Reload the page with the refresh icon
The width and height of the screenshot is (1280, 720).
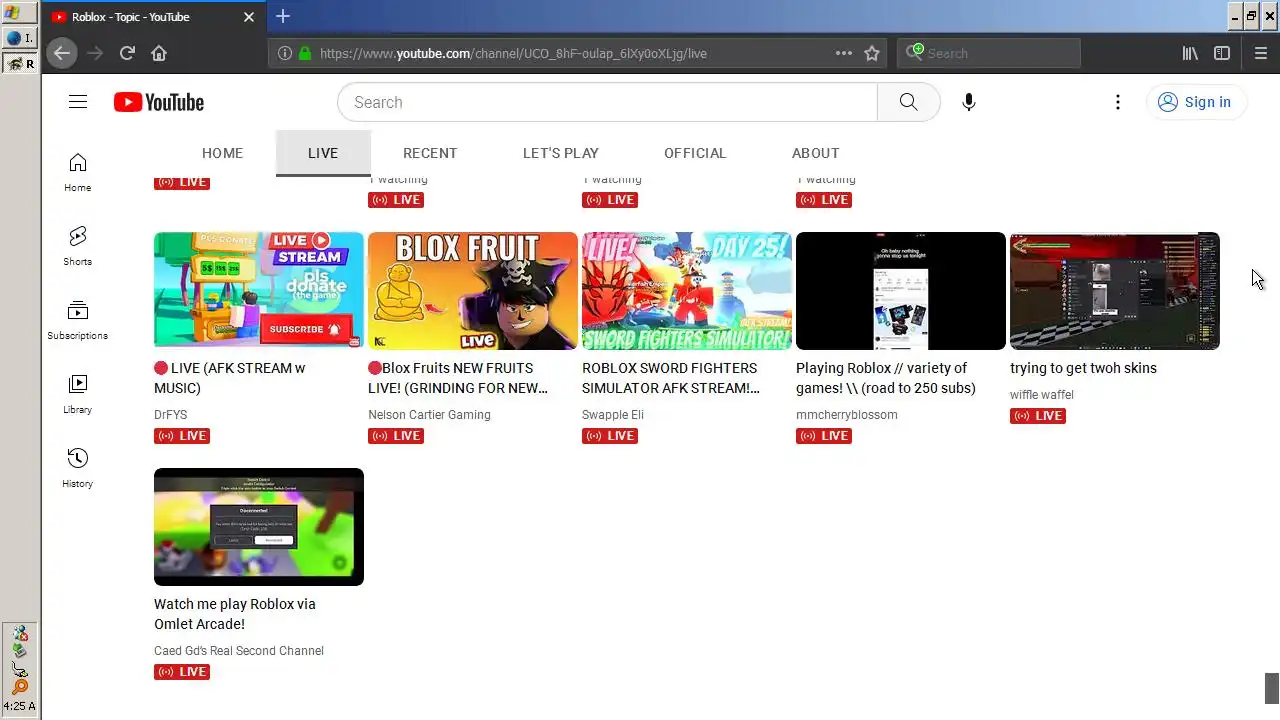127,53
